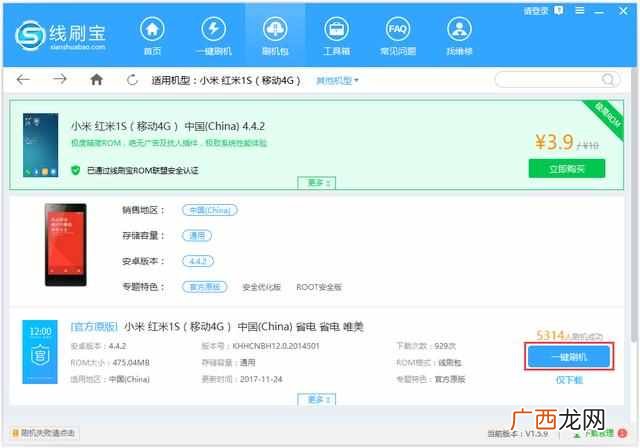This screenshot has height=448, width=640.
Task: Expand the 其他机型 dropdown
Action: 337,80
